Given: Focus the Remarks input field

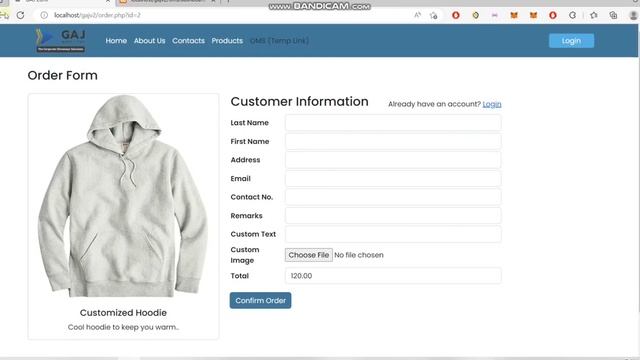Looking at the screenshot, I should pos(393,216).
